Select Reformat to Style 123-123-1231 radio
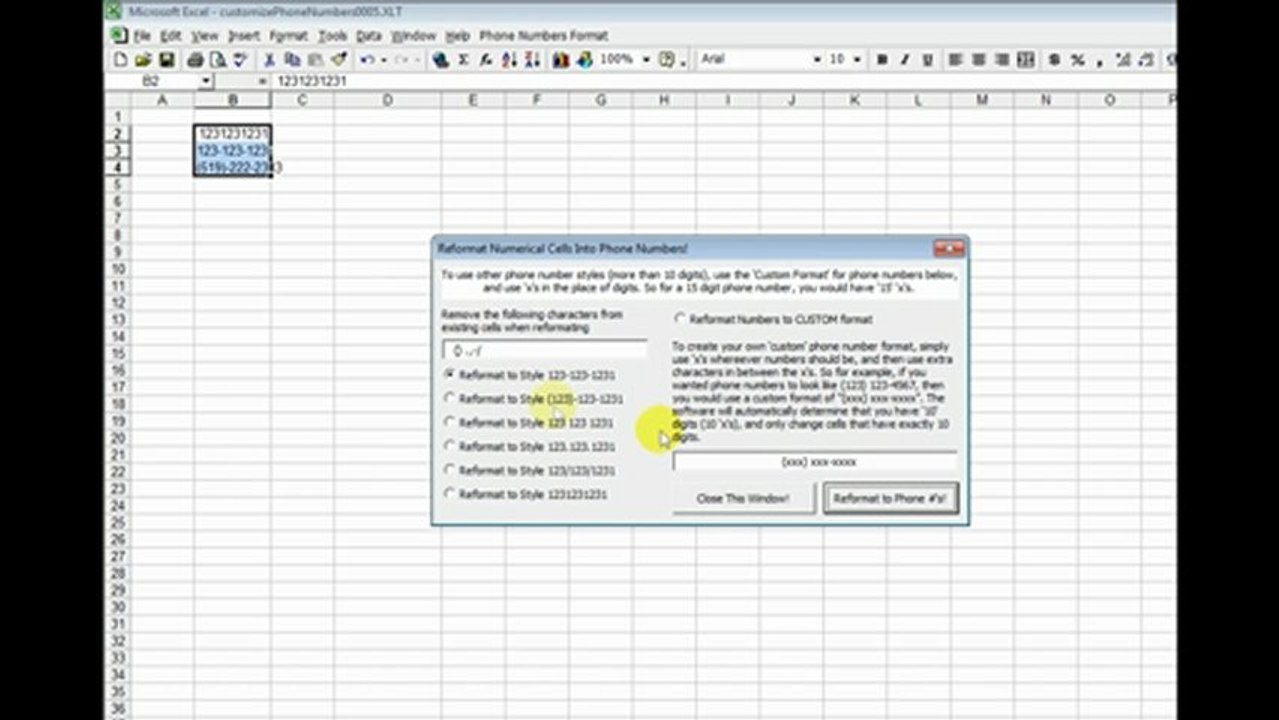The width and height of the screenshot is (1279, 720). [450, 374]
